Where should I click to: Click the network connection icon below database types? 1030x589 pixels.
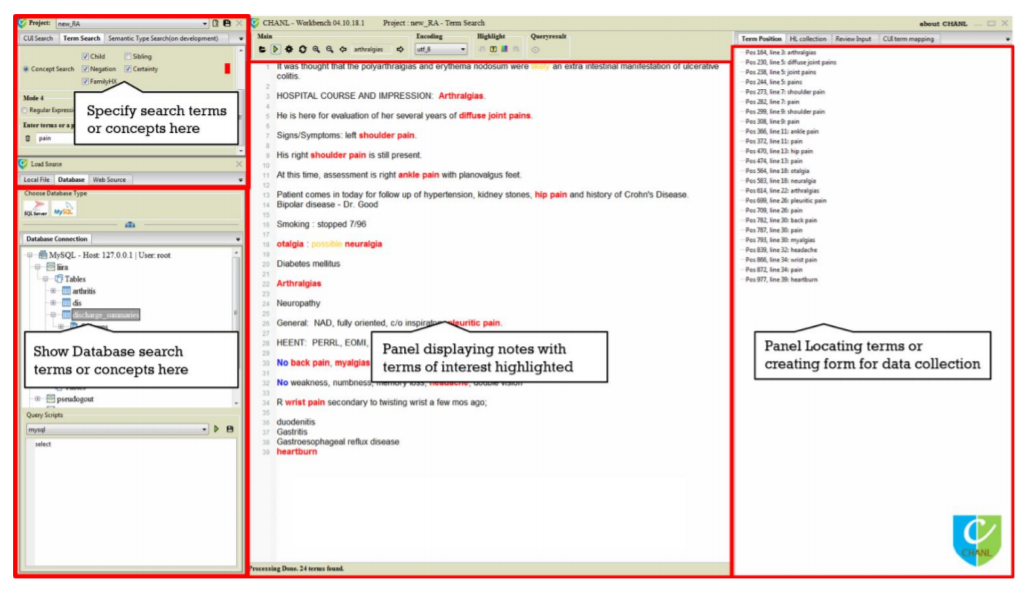(130, 225)
